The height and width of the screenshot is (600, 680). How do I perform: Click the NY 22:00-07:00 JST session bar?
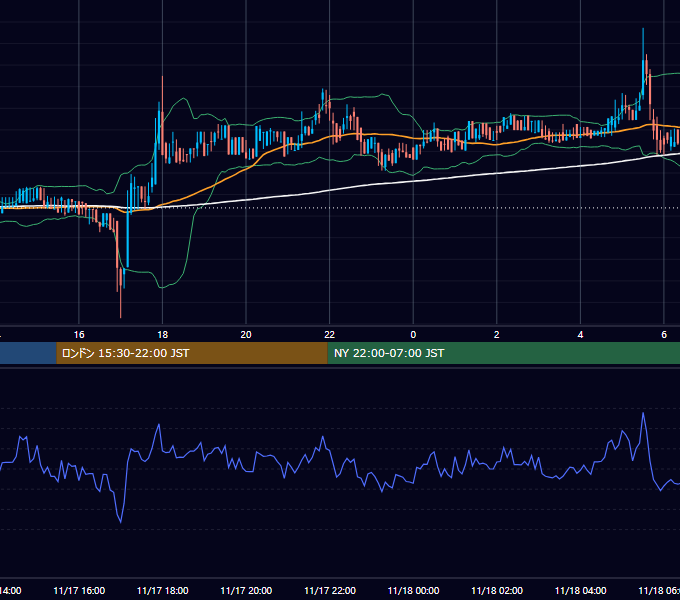click(503, 353)
